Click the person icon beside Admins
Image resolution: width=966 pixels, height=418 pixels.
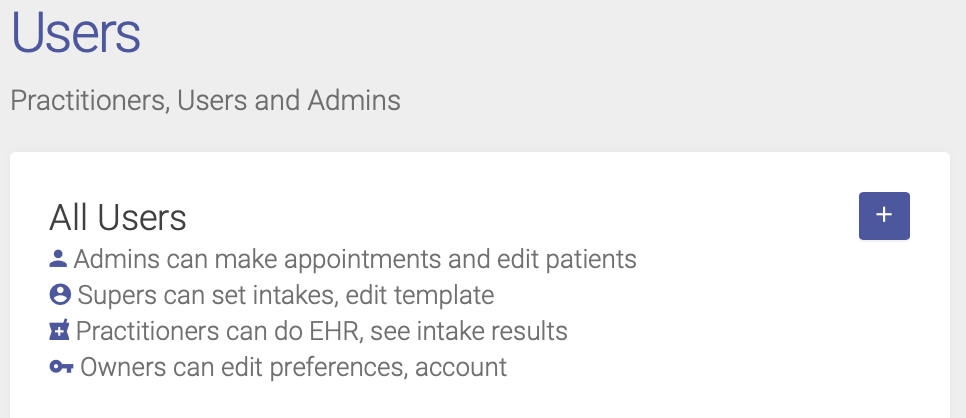58,259
